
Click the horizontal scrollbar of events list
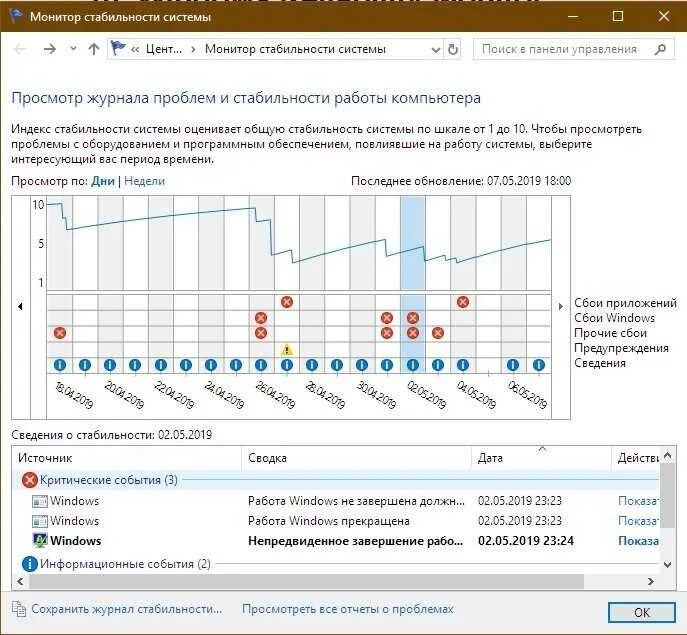point(306,582)
